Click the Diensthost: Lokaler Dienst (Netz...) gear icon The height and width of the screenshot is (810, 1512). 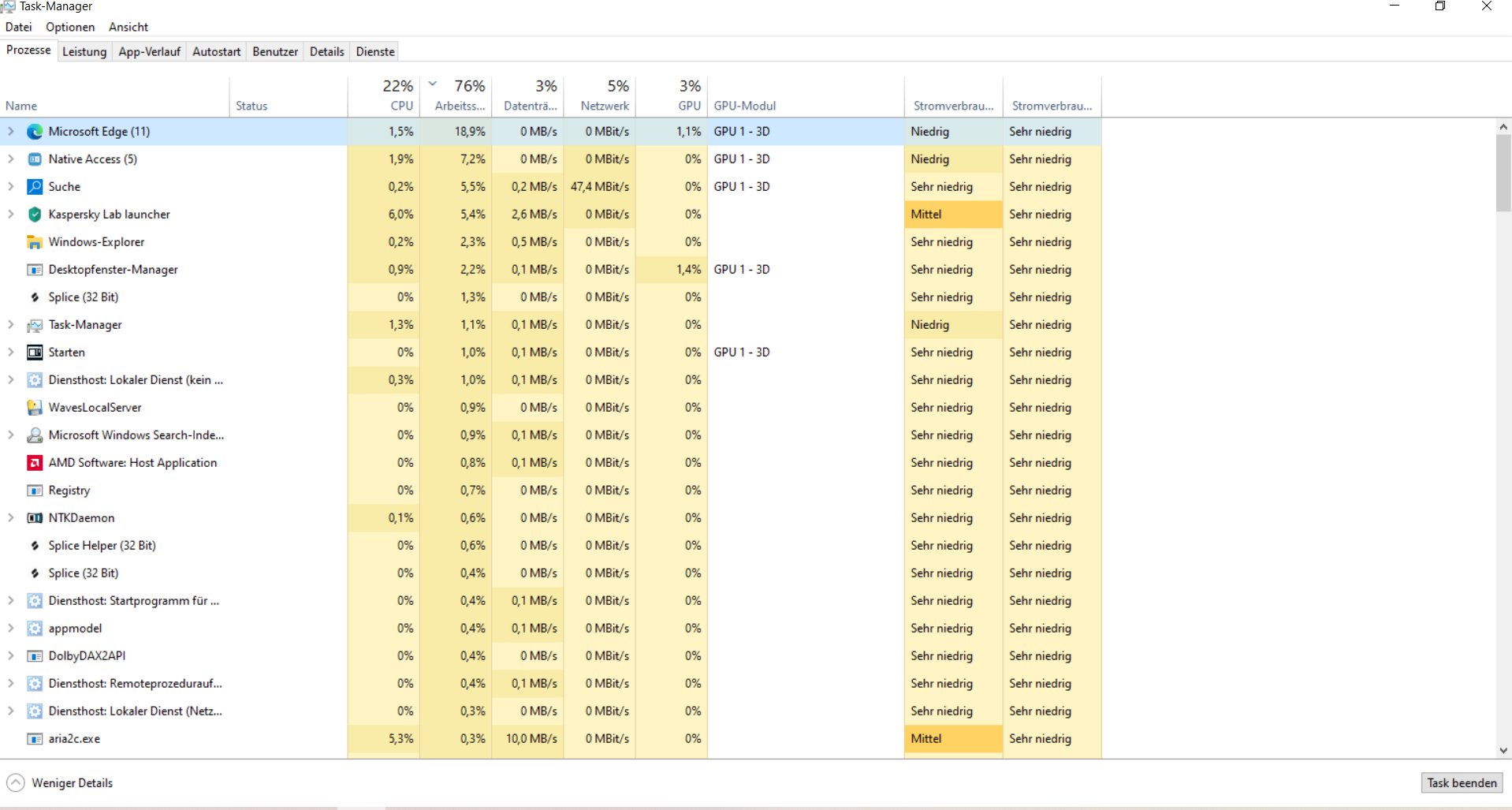coord(35,711)
